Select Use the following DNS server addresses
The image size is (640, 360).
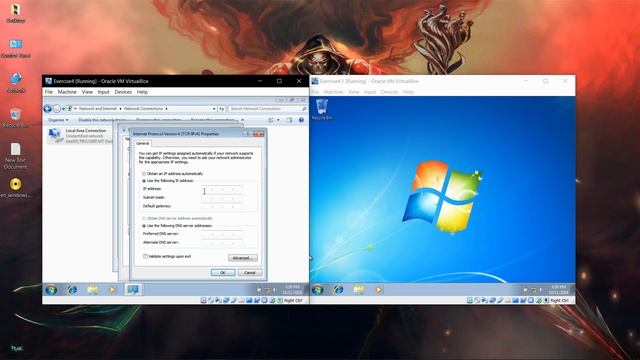pyautogui.click(x=177, y=226)
